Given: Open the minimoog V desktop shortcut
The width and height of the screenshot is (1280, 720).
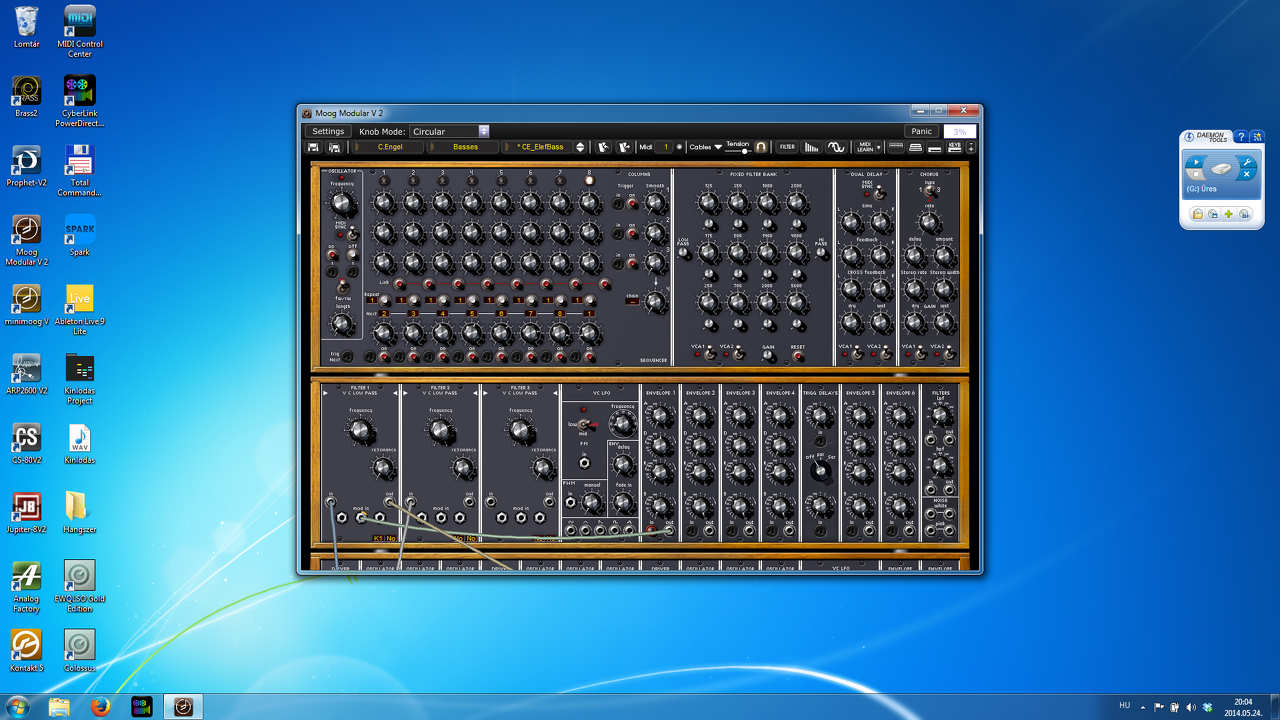Looking at the screenshot, I should (27, 305).
